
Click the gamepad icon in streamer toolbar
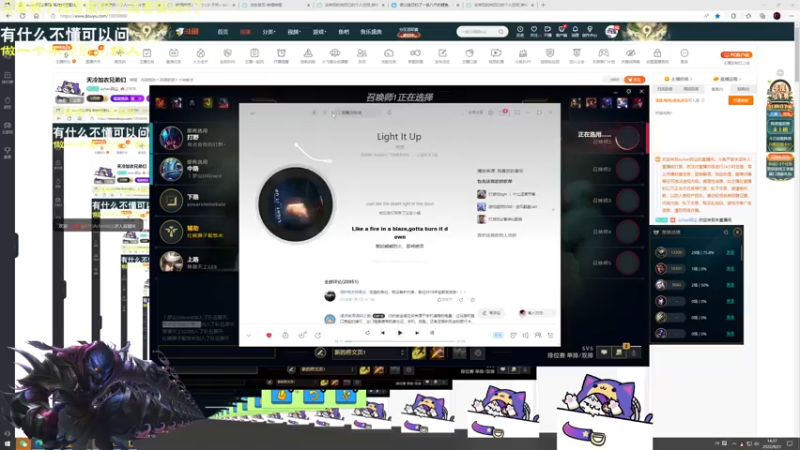(604, 55)
